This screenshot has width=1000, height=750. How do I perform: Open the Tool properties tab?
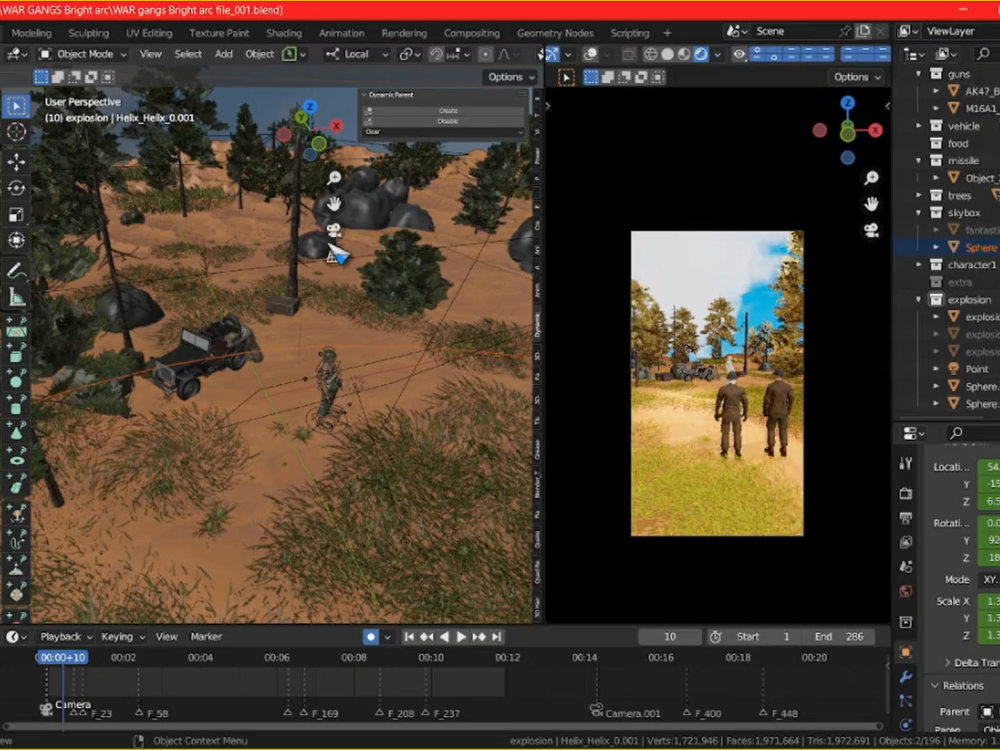point(906,464)
